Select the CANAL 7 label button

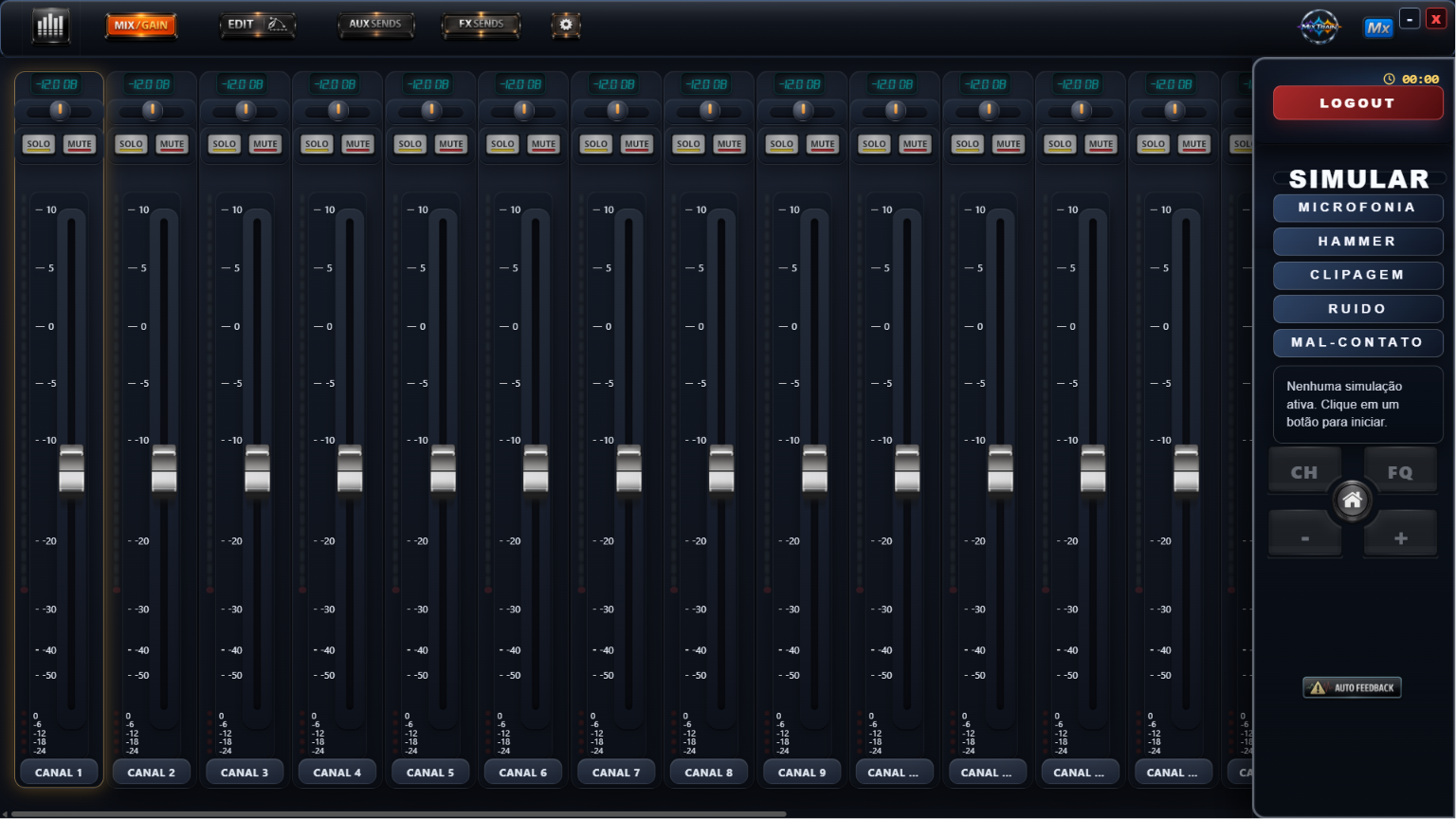point(616,773)
